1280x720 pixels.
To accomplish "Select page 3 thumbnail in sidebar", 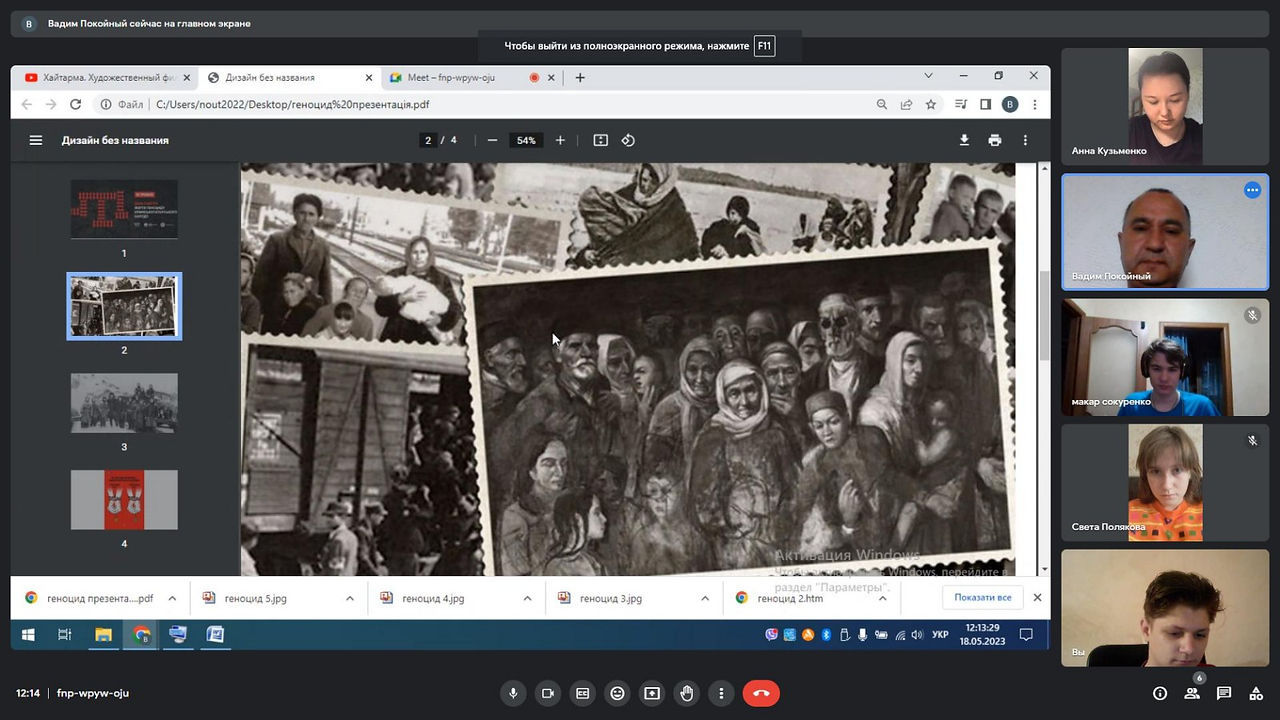I will coord(124,403).
